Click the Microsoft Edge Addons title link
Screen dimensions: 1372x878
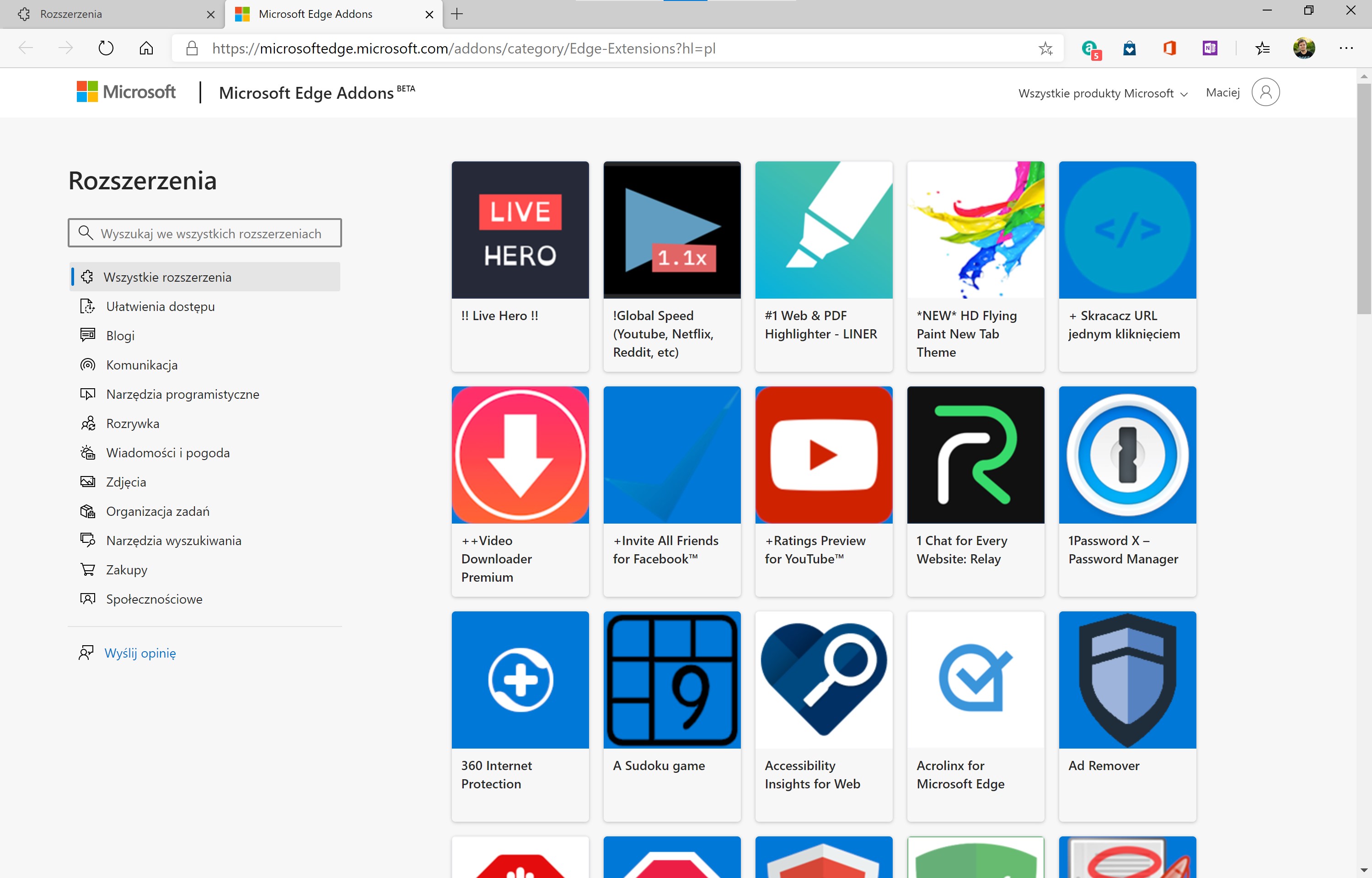(x=317, y=92)
